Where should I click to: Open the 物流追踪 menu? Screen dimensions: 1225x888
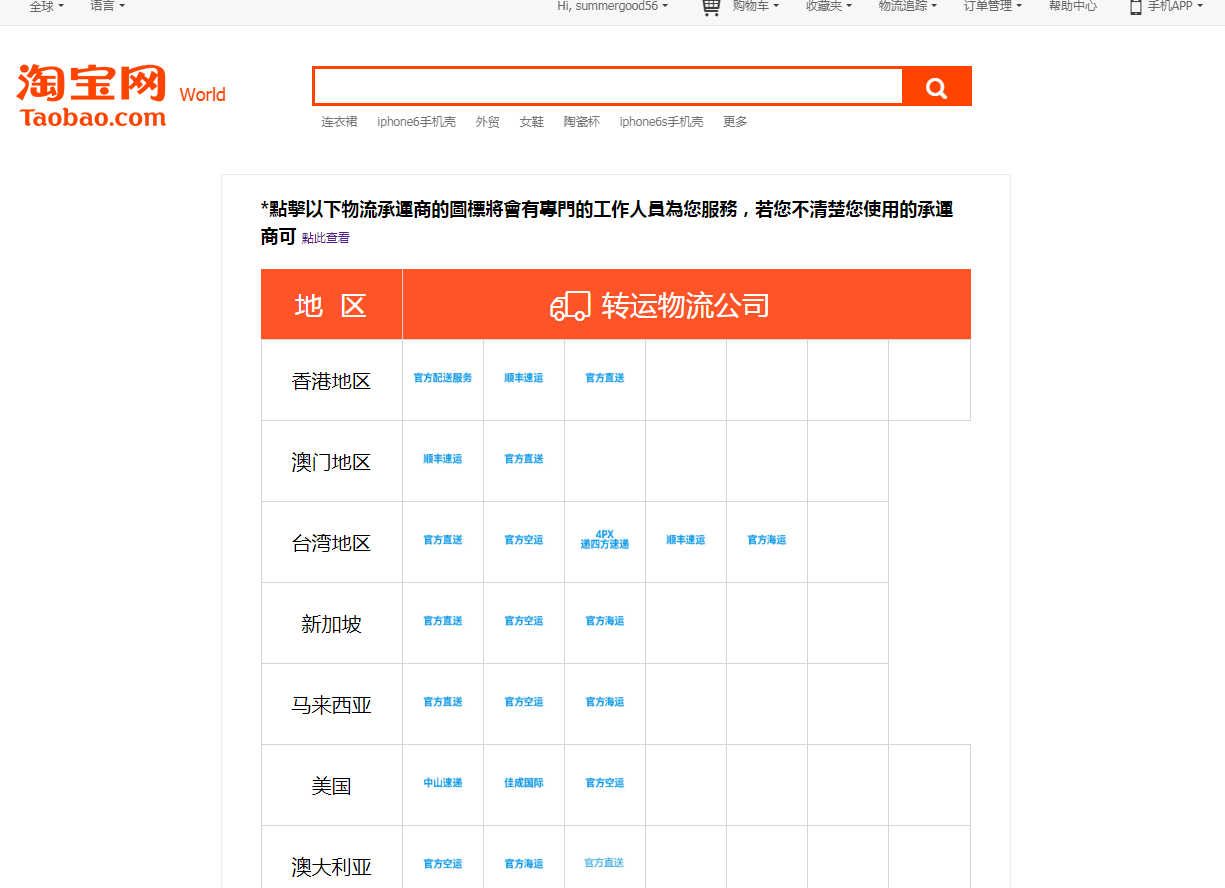(907, 6)
